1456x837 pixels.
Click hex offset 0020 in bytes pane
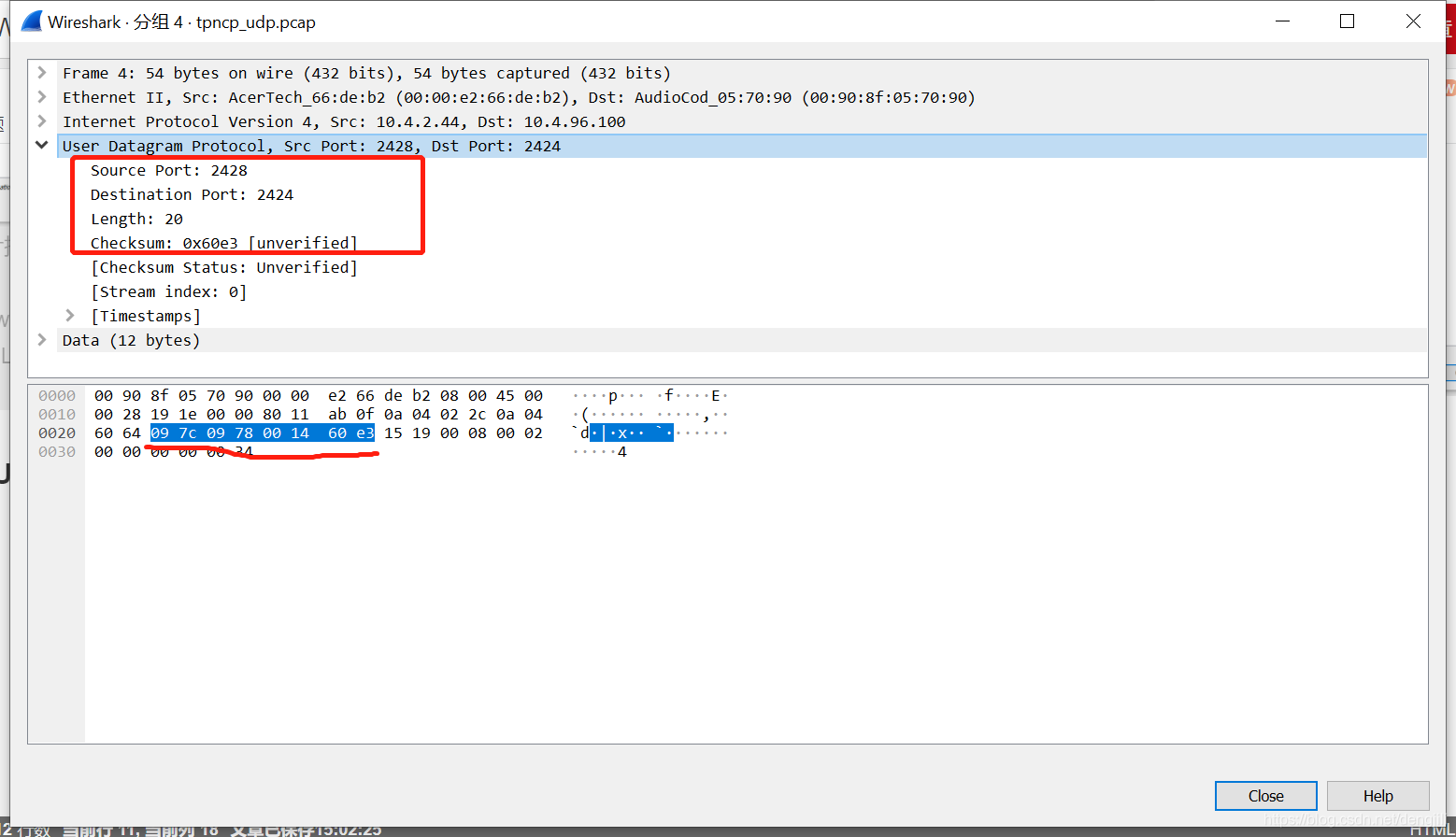[x=57, y=433]
